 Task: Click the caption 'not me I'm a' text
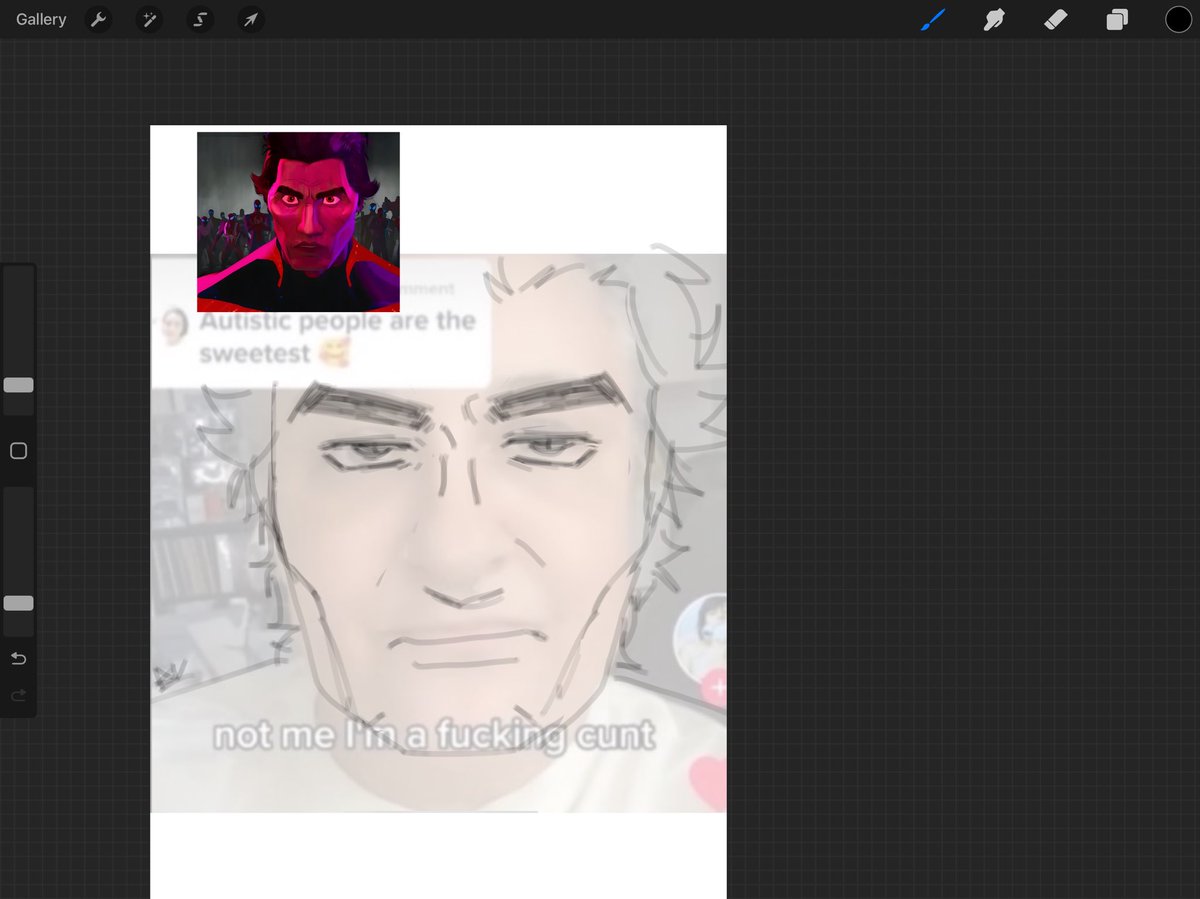pyautogui.click(x=321, y=736)
